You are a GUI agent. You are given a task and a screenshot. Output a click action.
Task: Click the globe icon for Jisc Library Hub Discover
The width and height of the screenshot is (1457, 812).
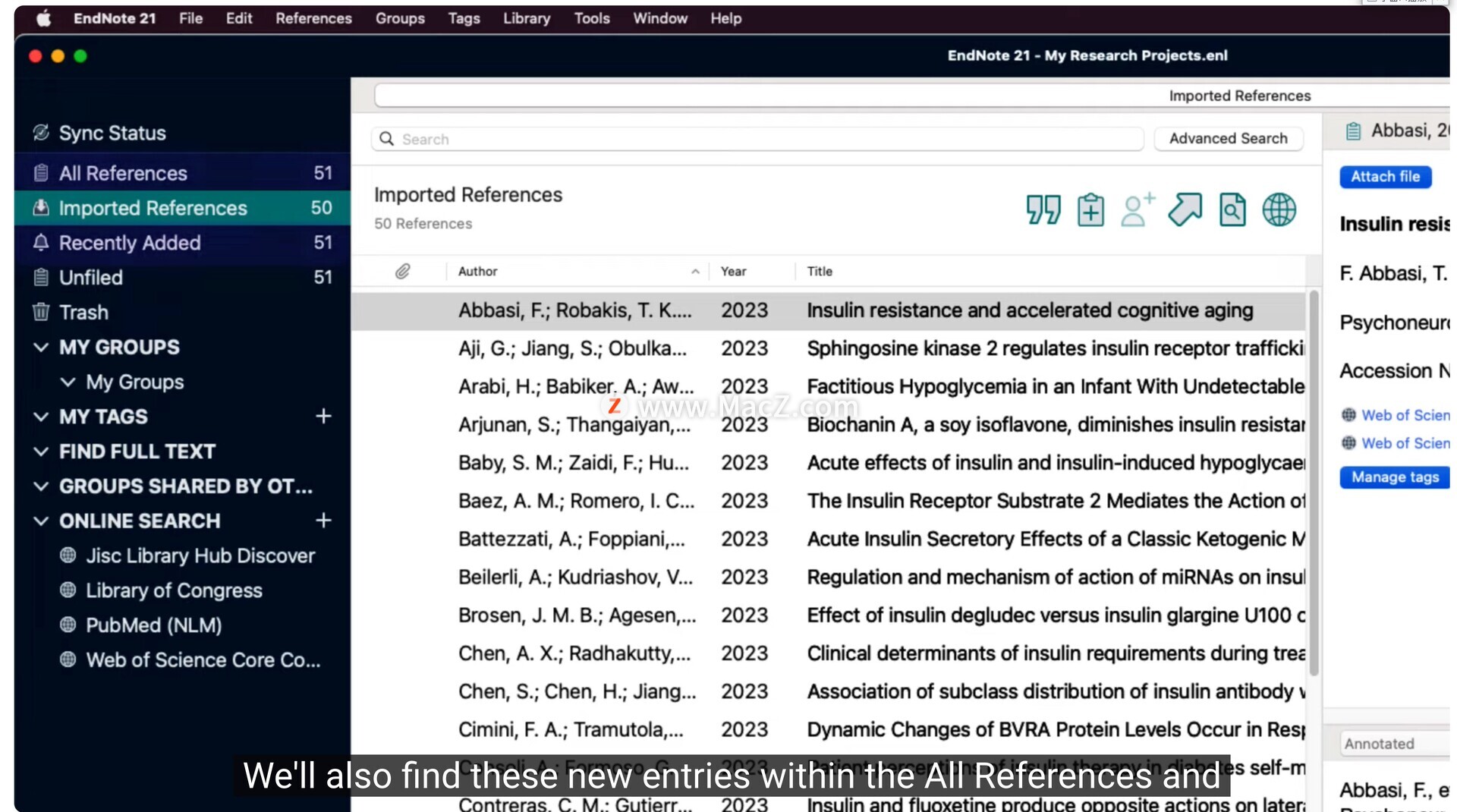[68, 555]
